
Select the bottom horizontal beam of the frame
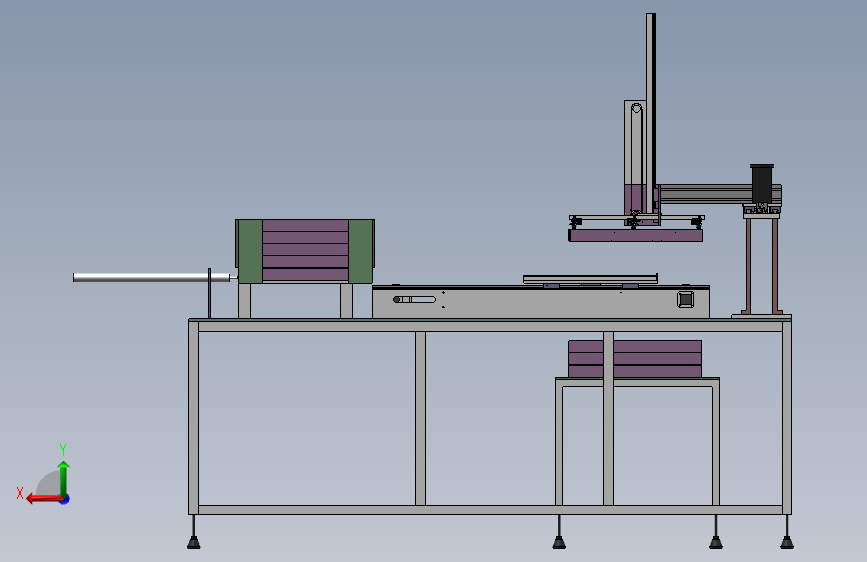490,510
